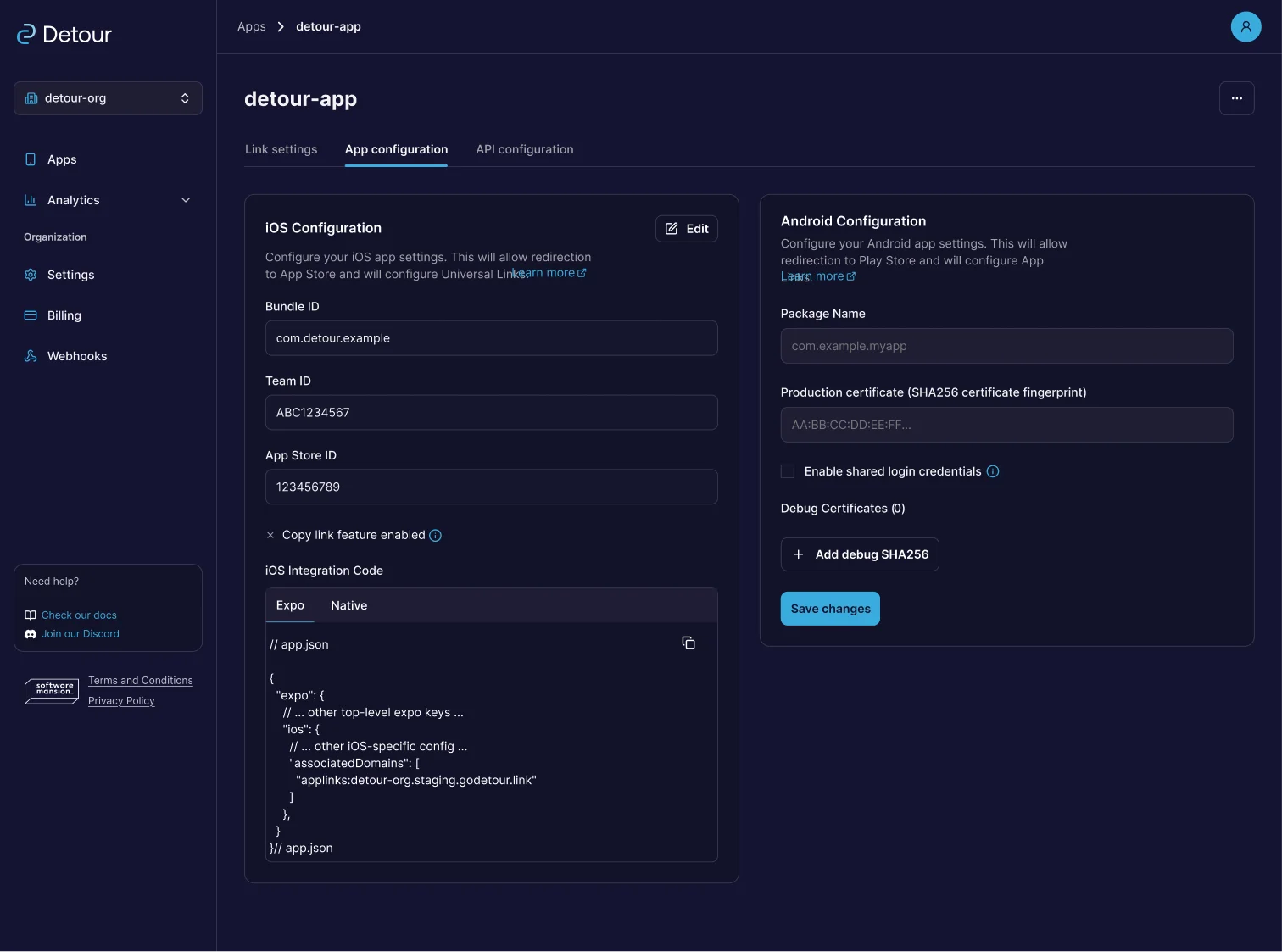Show info for Copy link feature enabled
The height and width of the screenshot is (952, 1282).
pyautogui.click(x=436, y=535)
